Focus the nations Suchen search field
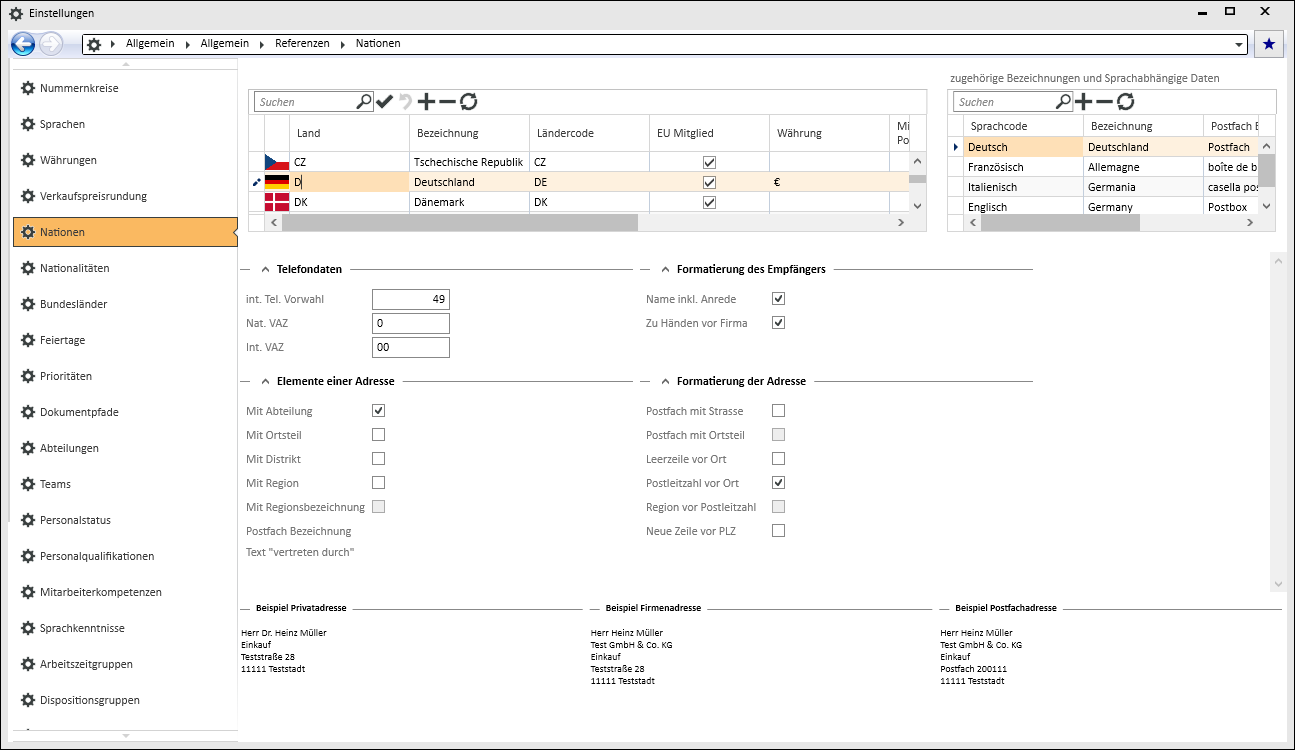The width and height of the screenshot is (1295, 750). point(305,102)
